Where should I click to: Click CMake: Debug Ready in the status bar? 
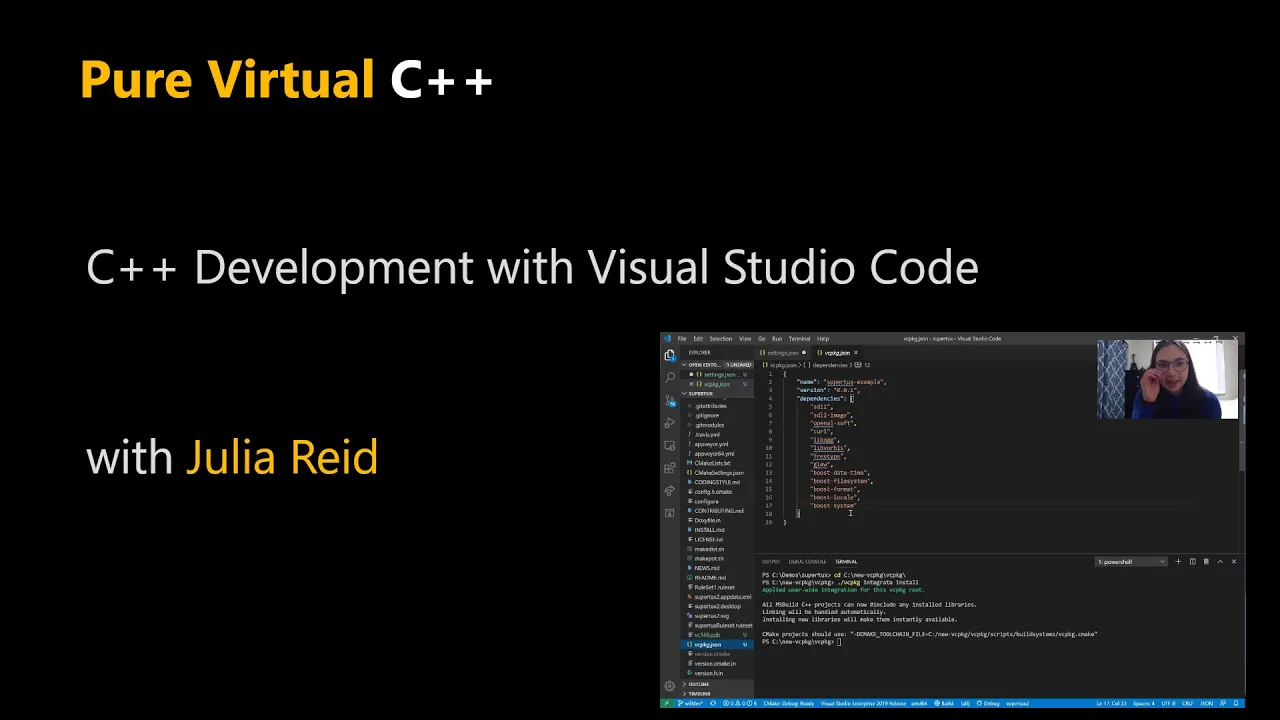(788, 703)
